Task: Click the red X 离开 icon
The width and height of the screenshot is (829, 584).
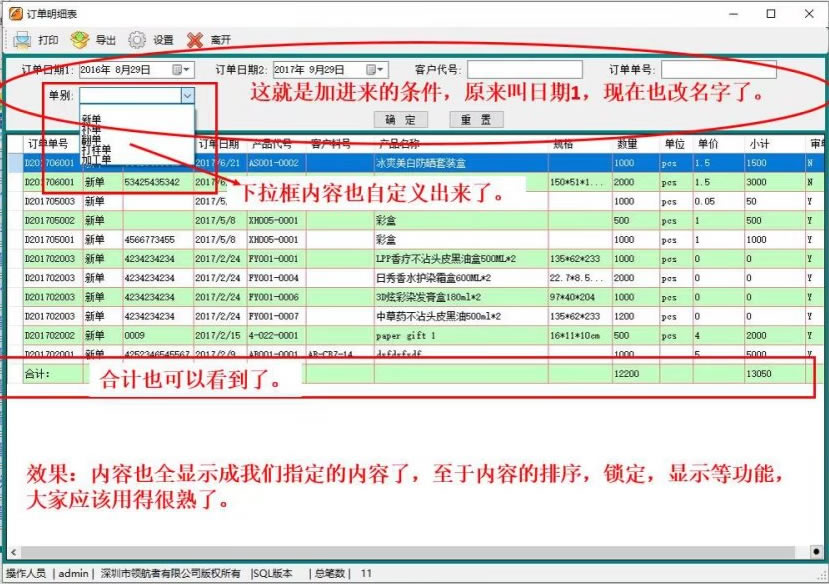Action: (195, 40)
